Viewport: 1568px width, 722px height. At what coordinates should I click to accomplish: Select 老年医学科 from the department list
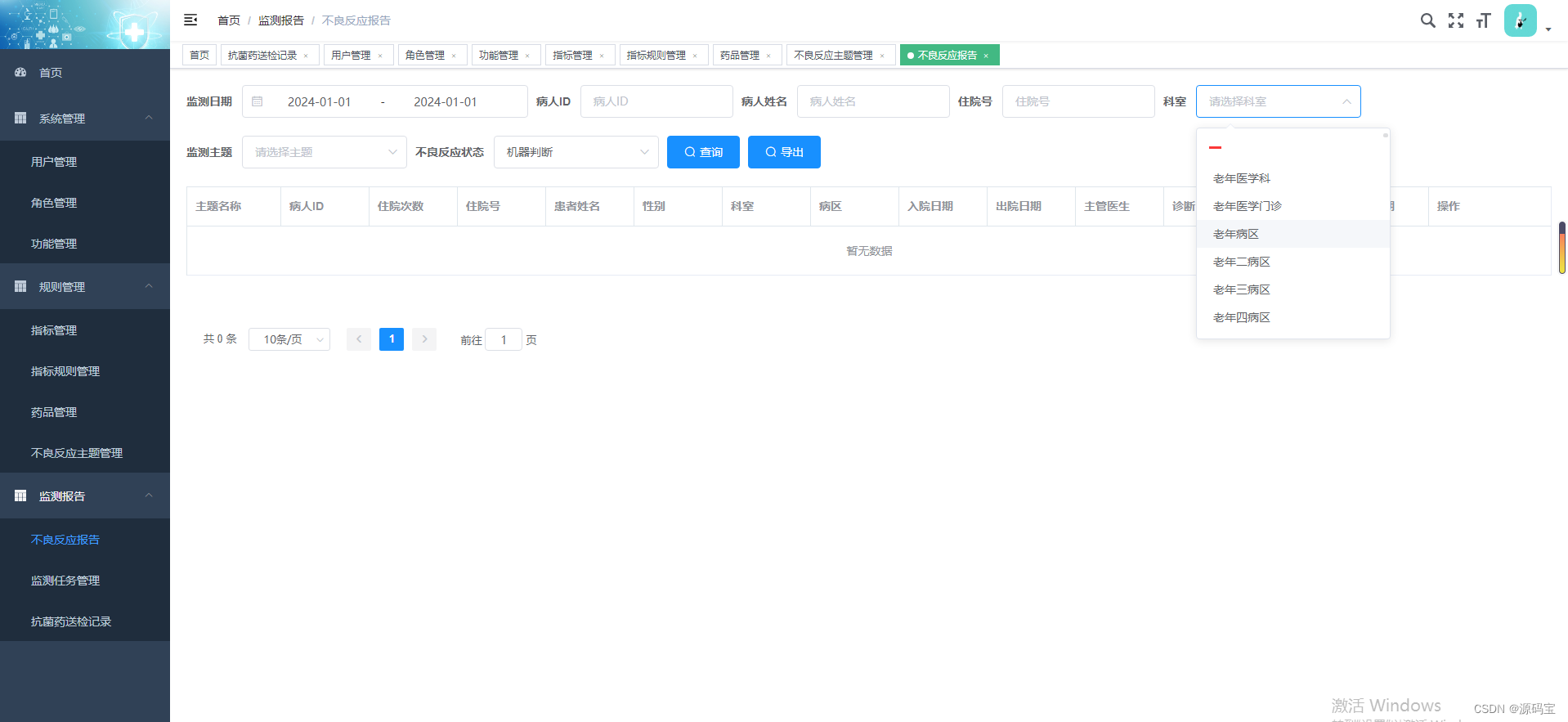(x=1293, y=178)
